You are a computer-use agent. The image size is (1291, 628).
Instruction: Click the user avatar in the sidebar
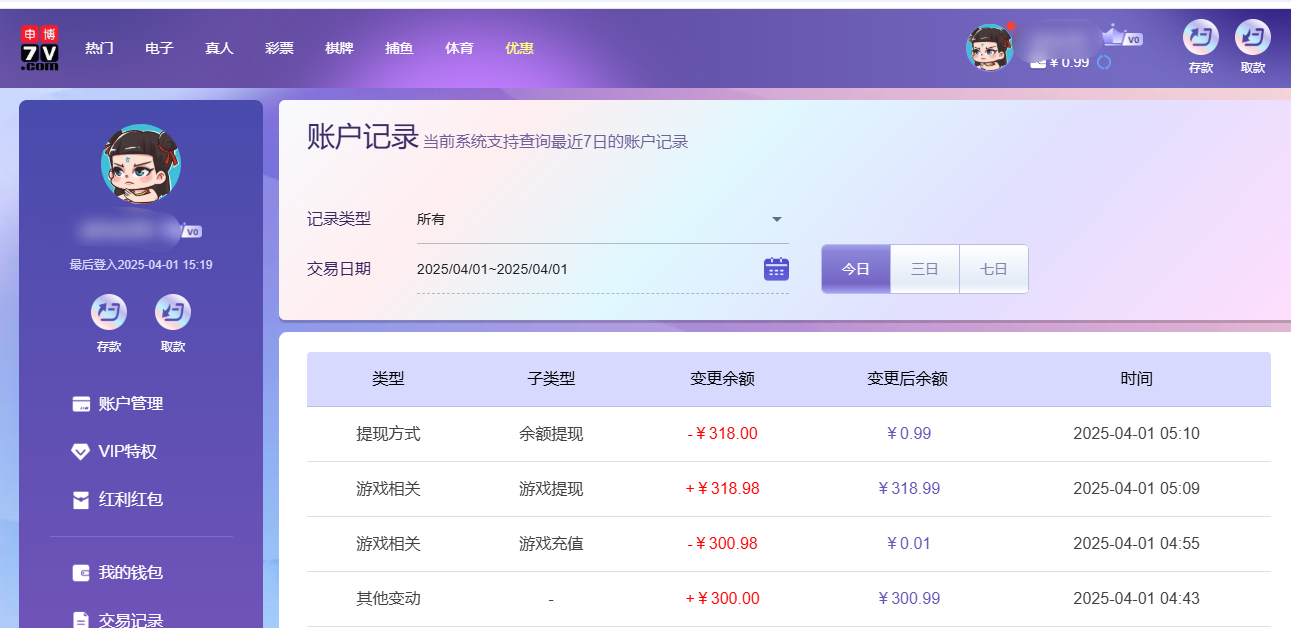[x=142, y=163]
